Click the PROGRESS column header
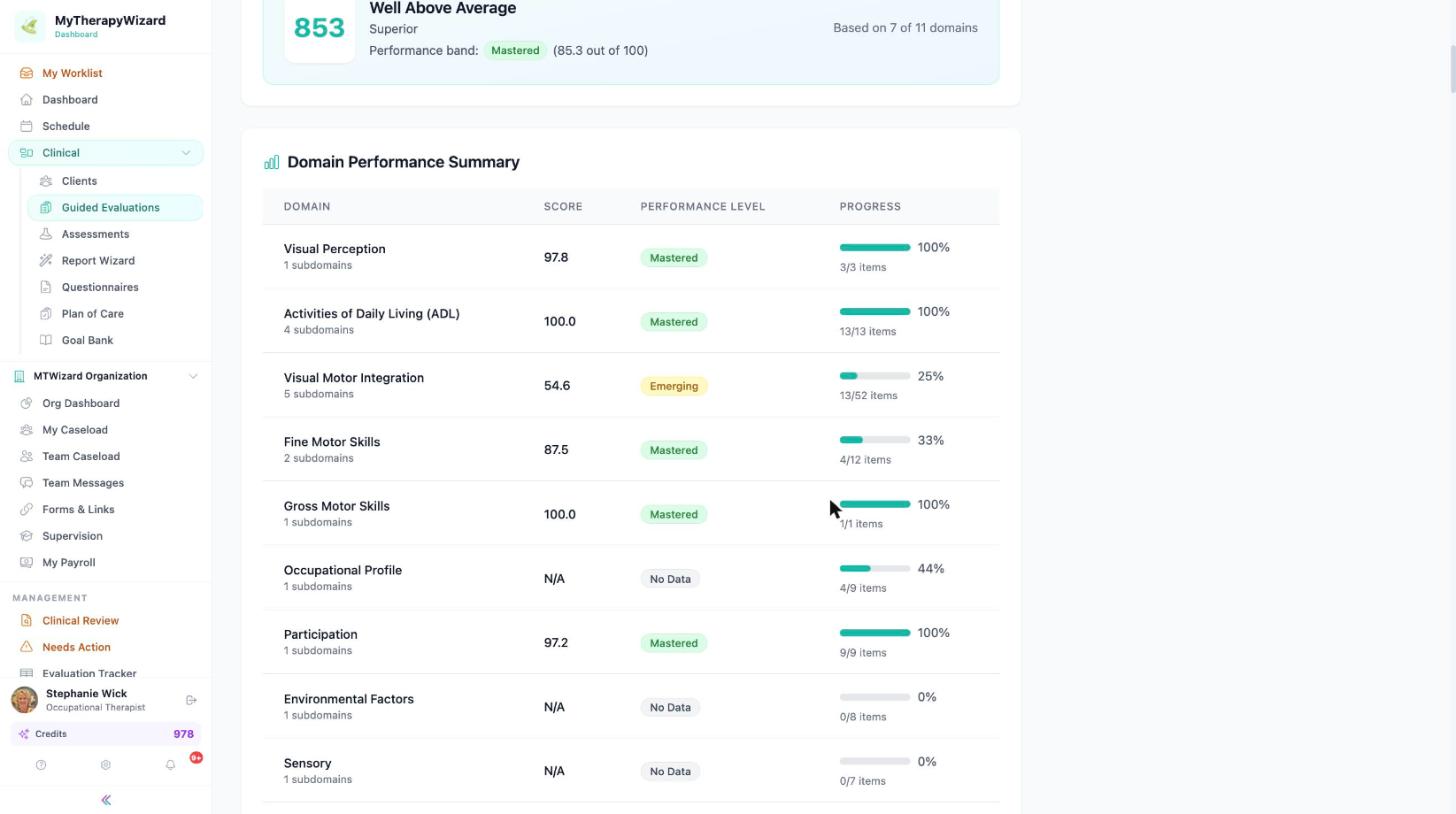 click(x=870, y=206)
